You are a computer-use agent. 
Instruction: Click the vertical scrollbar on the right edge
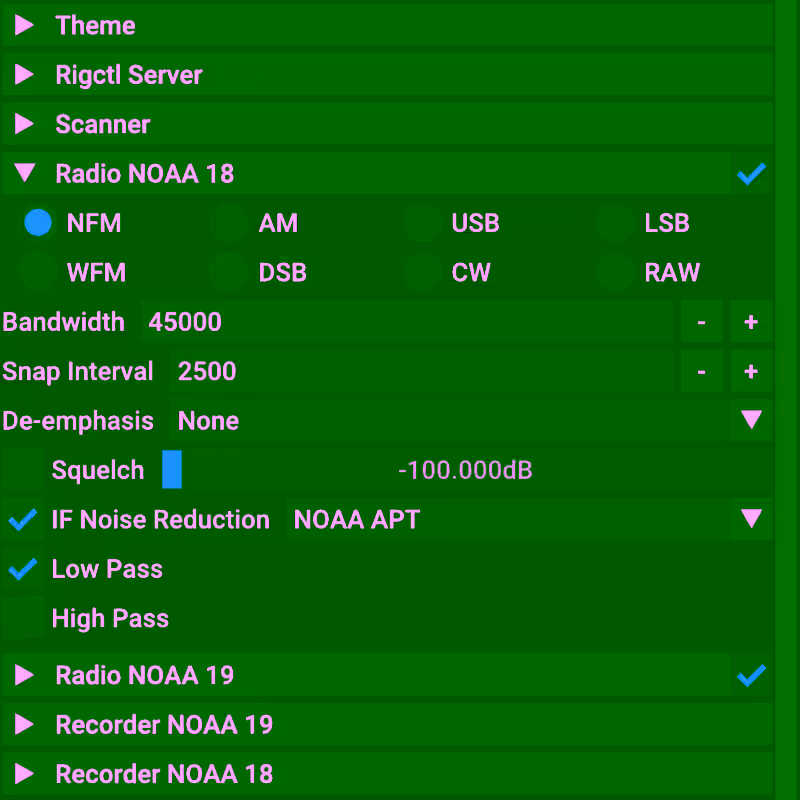click(787, 400)
